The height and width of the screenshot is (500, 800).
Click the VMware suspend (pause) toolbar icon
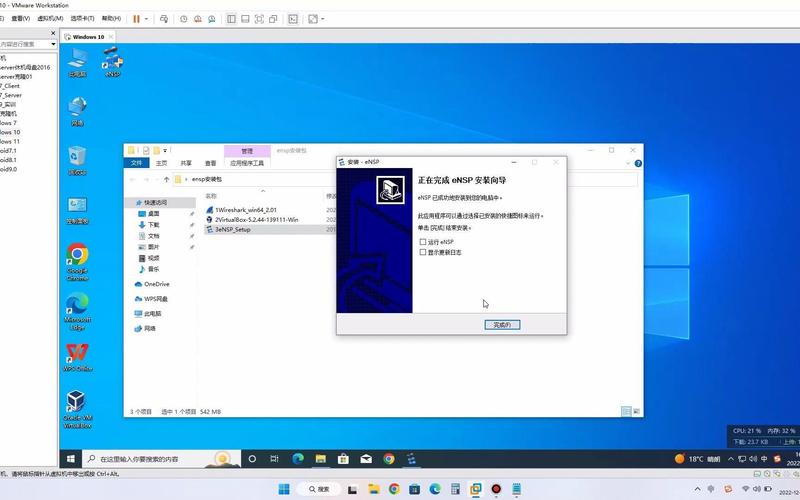pyautogui.click(x=136, y=19)
